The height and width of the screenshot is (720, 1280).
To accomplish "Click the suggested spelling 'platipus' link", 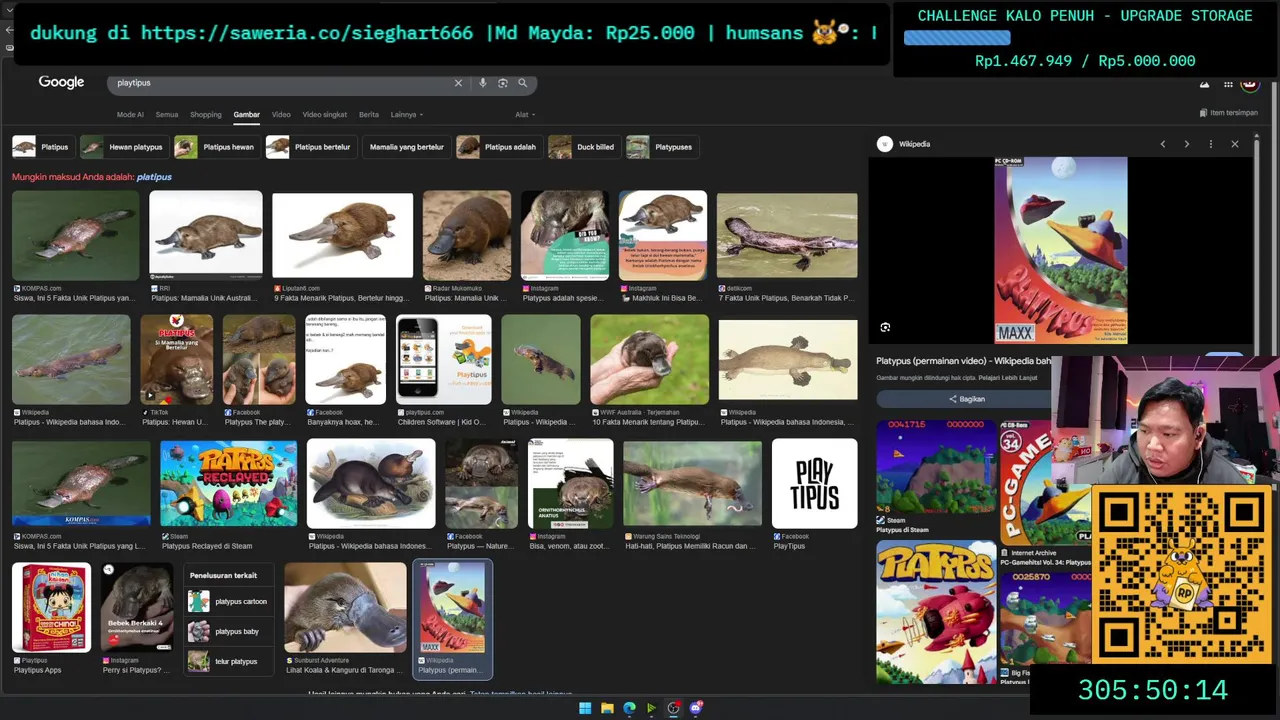I will [154, 177].
